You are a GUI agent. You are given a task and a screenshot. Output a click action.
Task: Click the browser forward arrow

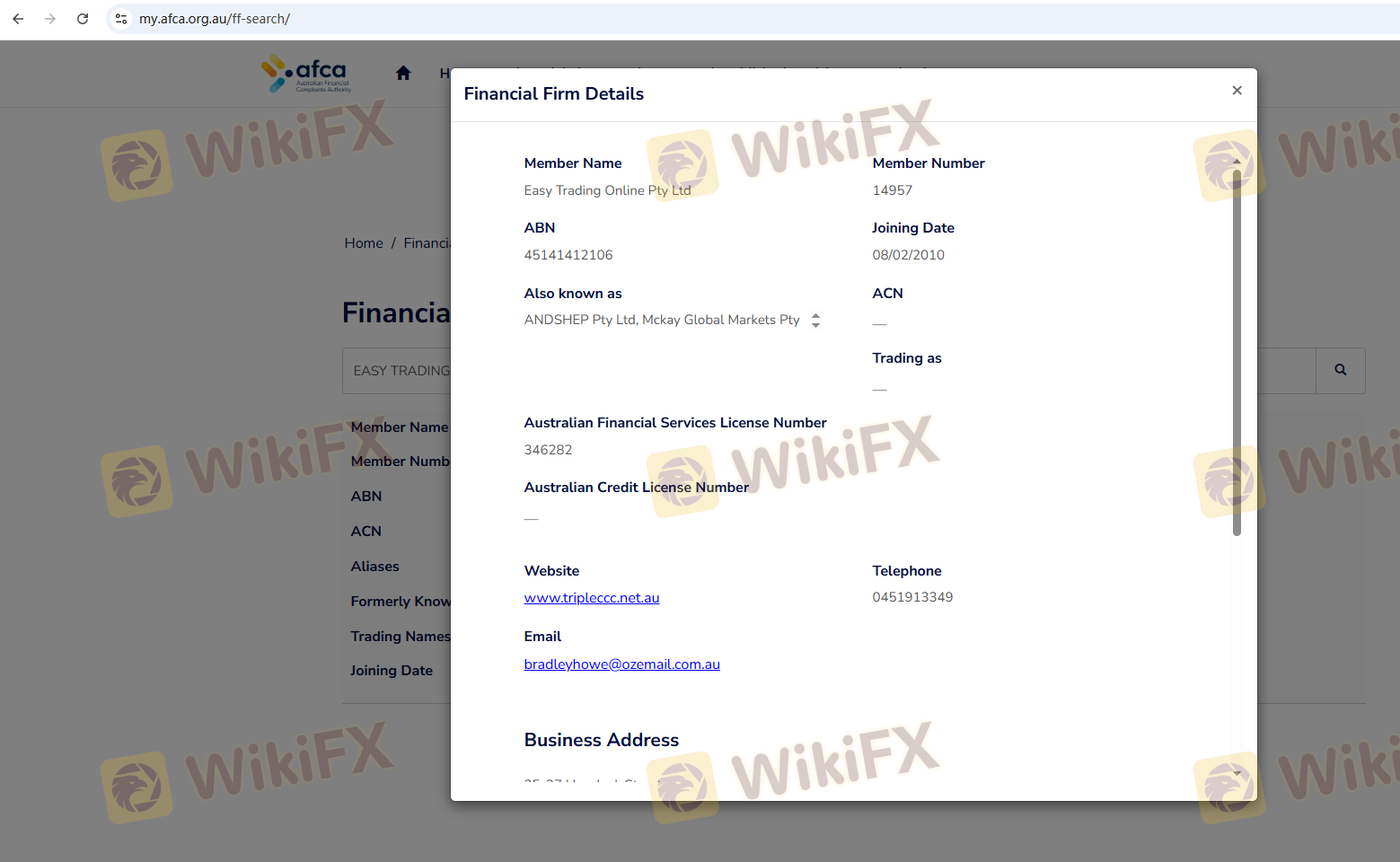pyautogui.click(x=50, y=19)
